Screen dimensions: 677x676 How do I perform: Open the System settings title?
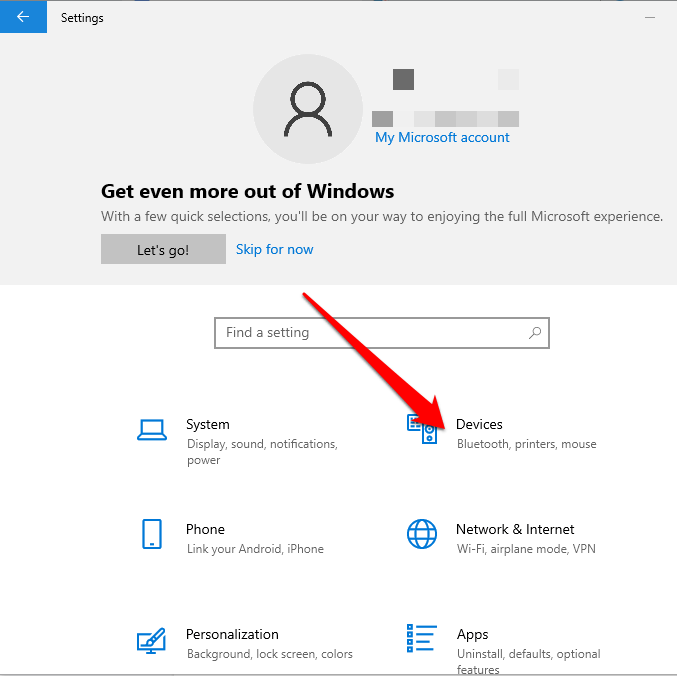click(x=207, y=424)
